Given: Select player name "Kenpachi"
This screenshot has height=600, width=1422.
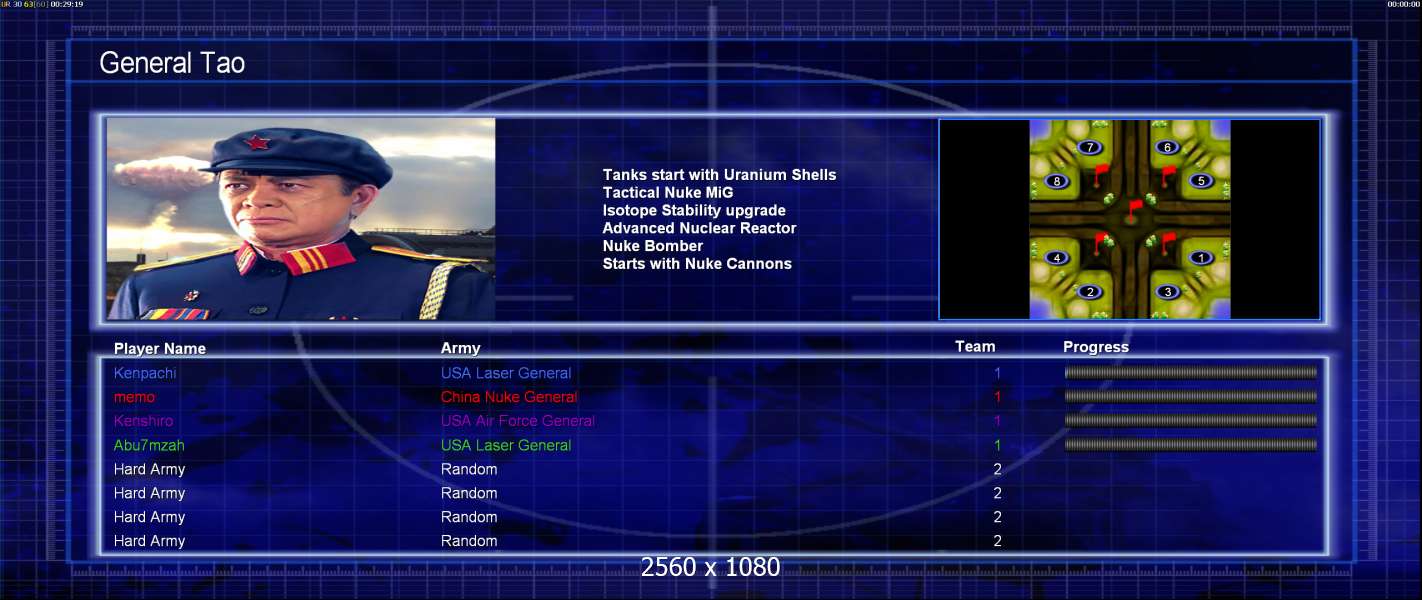Looking at the screenshot, I should click(145, 373).
